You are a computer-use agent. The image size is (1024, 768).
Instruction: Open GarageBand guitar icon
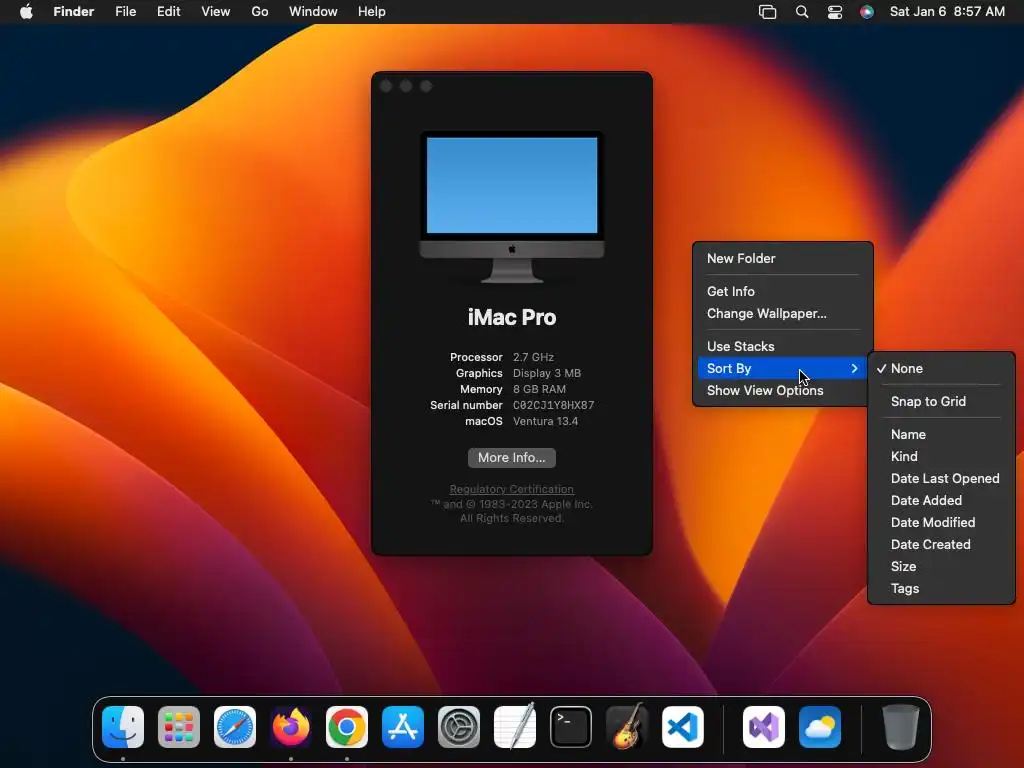pos(627,727)
